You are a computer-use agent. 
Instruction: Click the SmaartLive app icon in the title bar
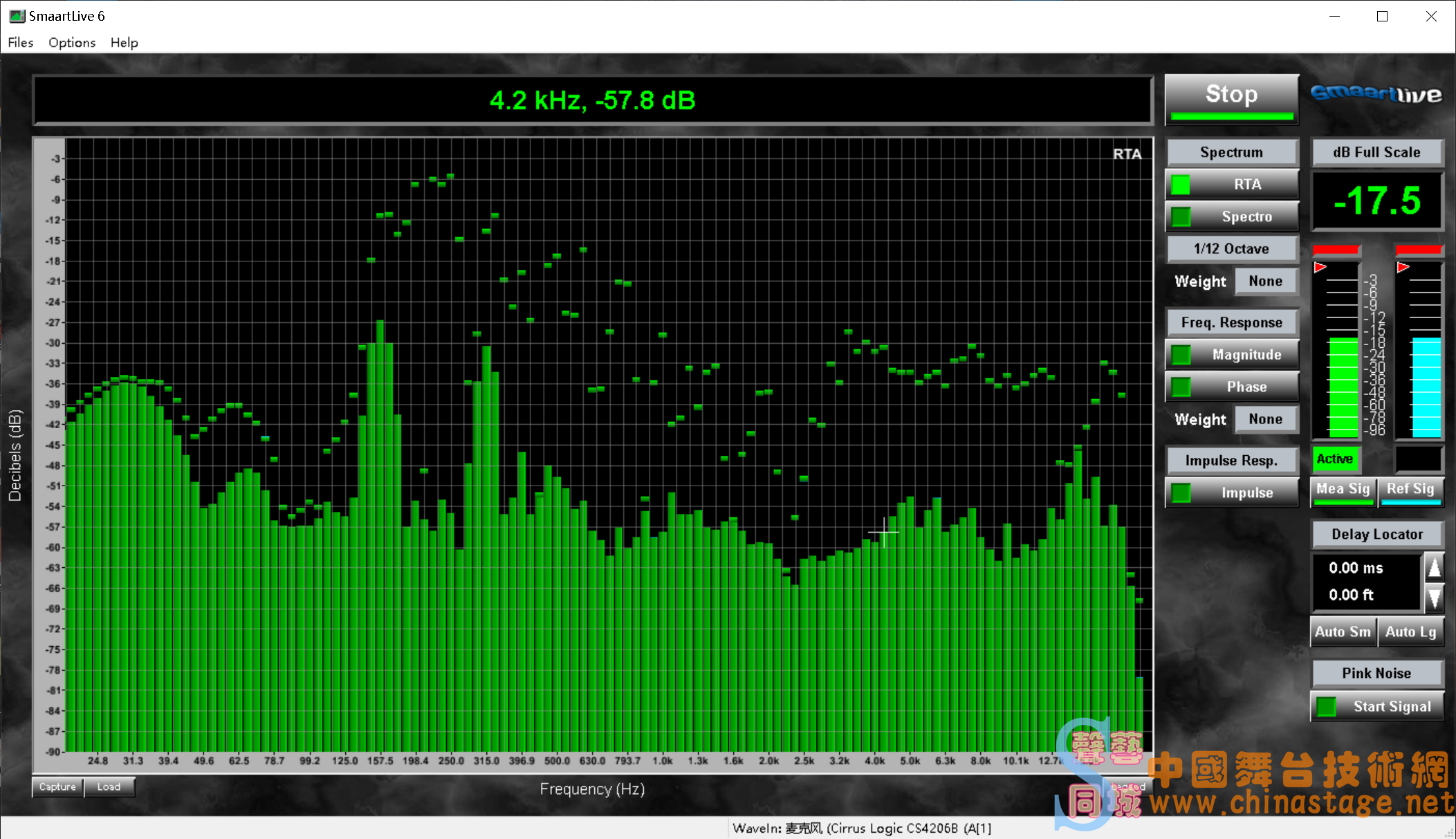(x=17, y=16)
